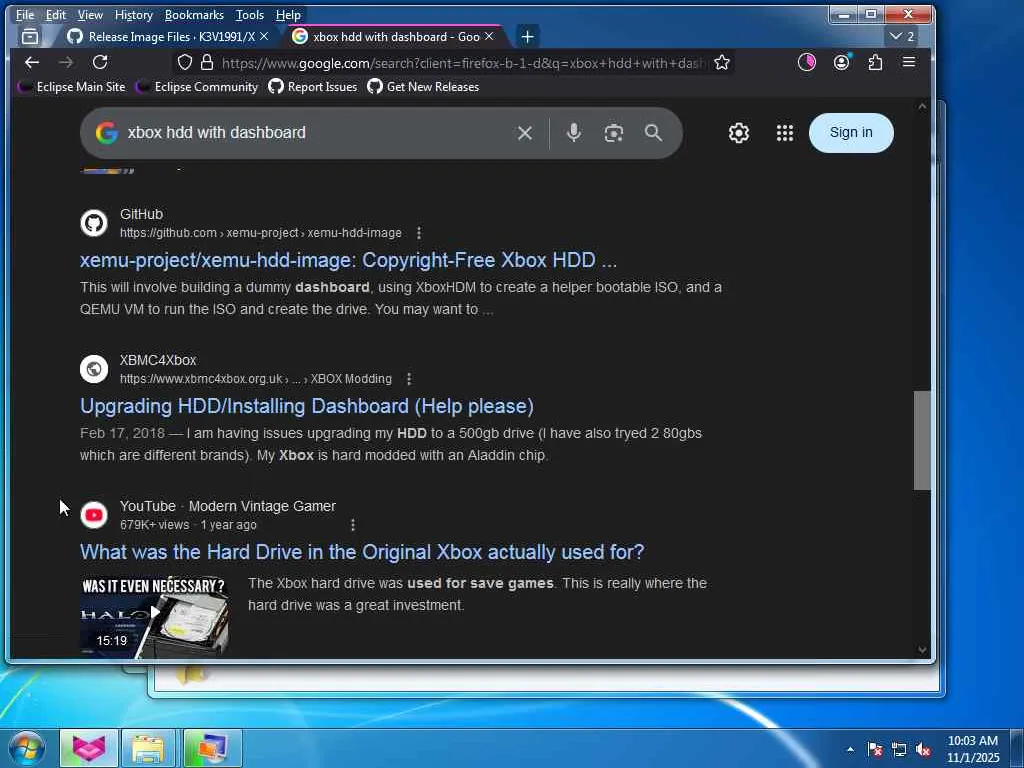Viewport: 1024px width, 768px height.
Task: Reload the current Google search page
Action: pyautogui.click(x=100, y=62)
